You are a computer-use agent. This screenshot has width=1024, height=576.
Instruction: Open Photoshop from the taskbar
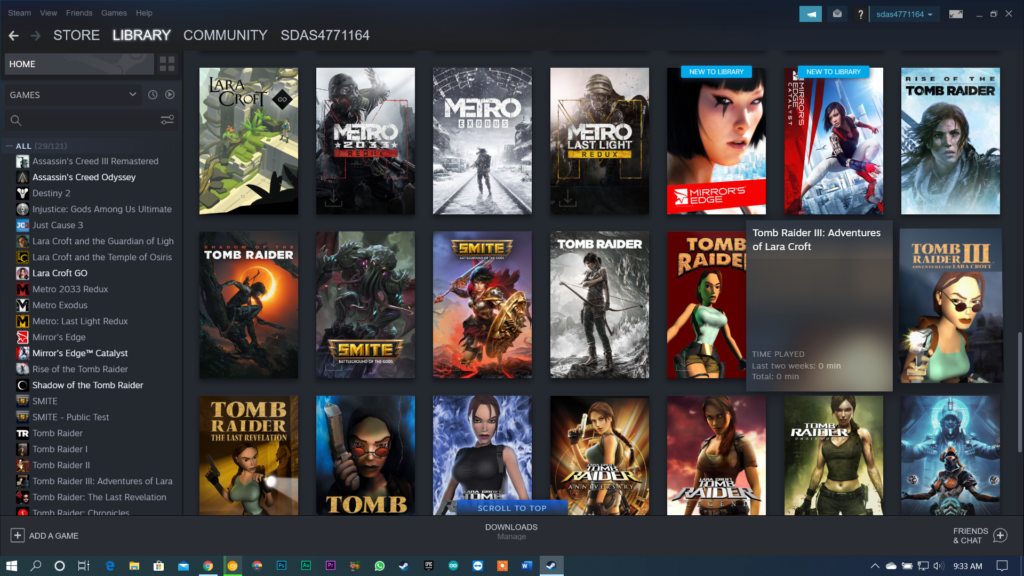(x=281, y=566)
